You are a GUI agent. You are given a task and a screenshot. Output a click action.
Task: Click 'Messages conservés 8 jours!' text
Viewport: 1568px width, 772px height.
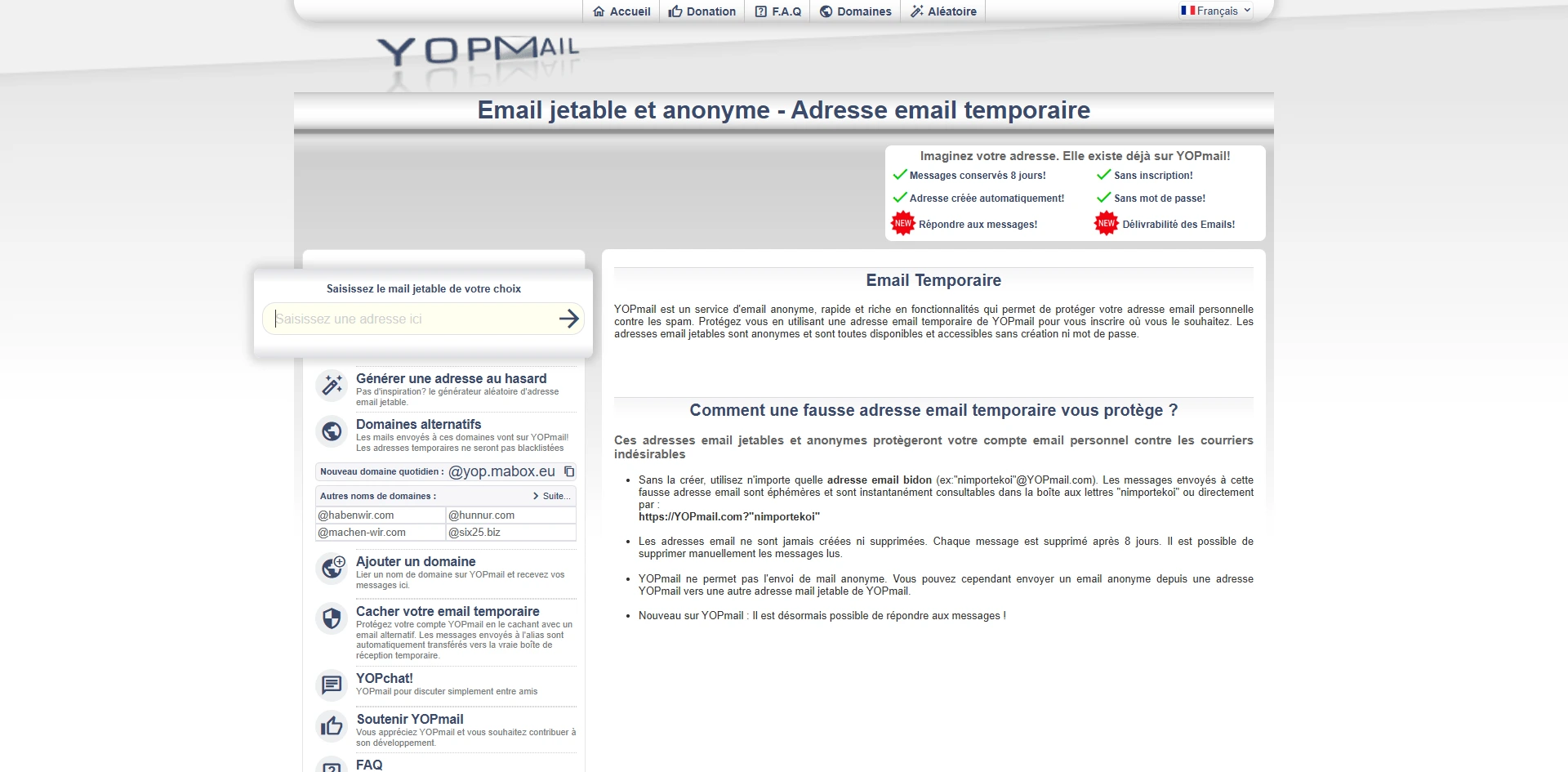pyautogui.click(x=978, y=176)
